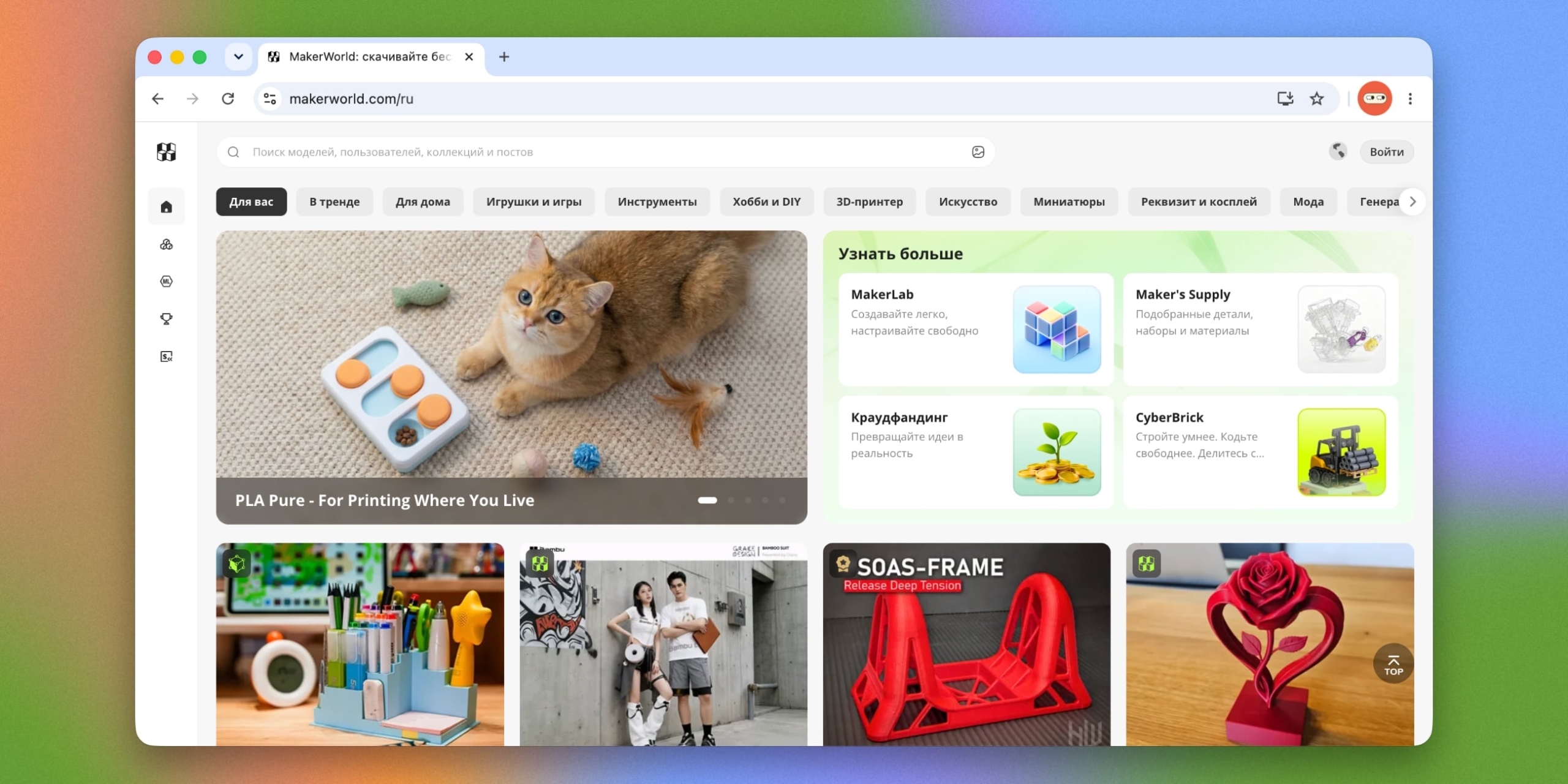Open the couple fashion photo thumbnail
Screen dimensions: 1568x784
pyautogui.click(x=663, y=644)
